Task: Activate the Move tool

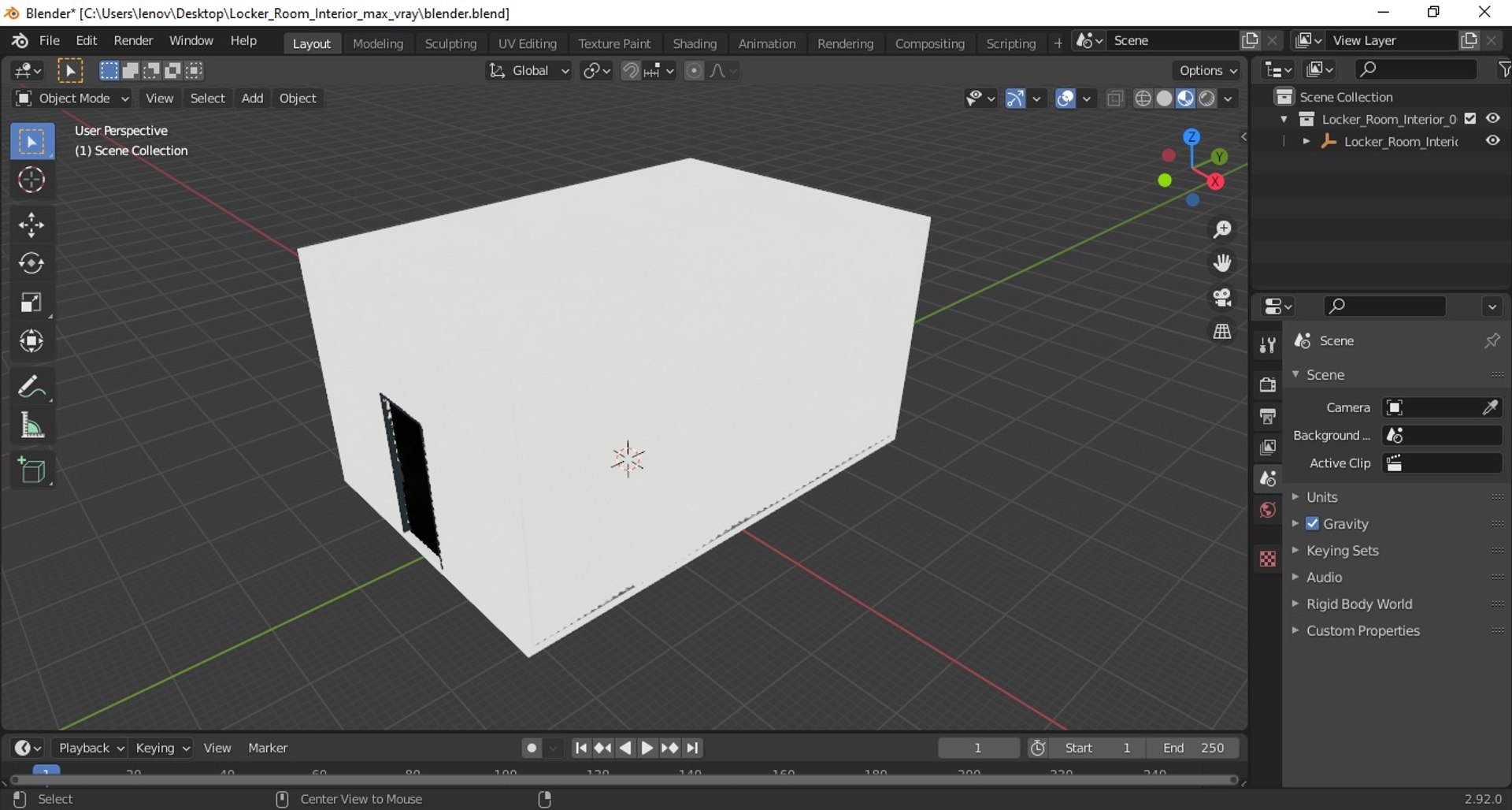Action: pos(31,225)
